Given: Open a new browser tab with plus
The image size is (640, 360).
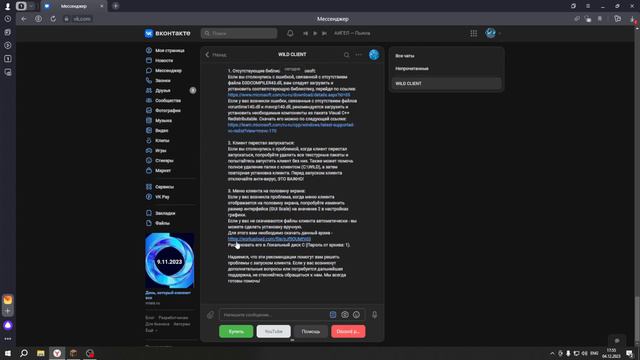Looking at the screenshot, I should click(x=116, y=6).
